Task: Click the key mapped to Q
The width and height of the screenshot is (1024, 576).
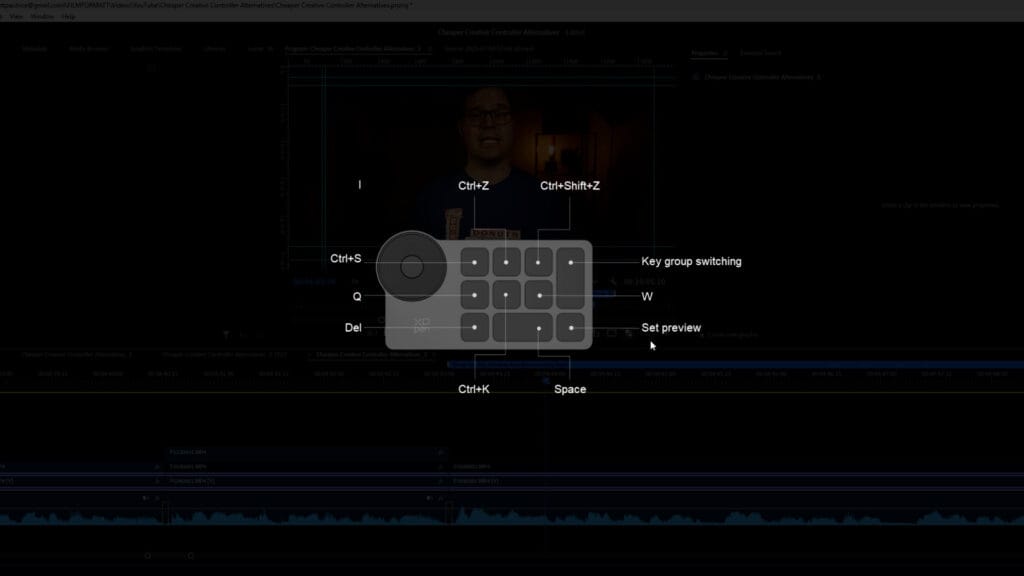Action: pyautogui.click(x=475, y=295)
